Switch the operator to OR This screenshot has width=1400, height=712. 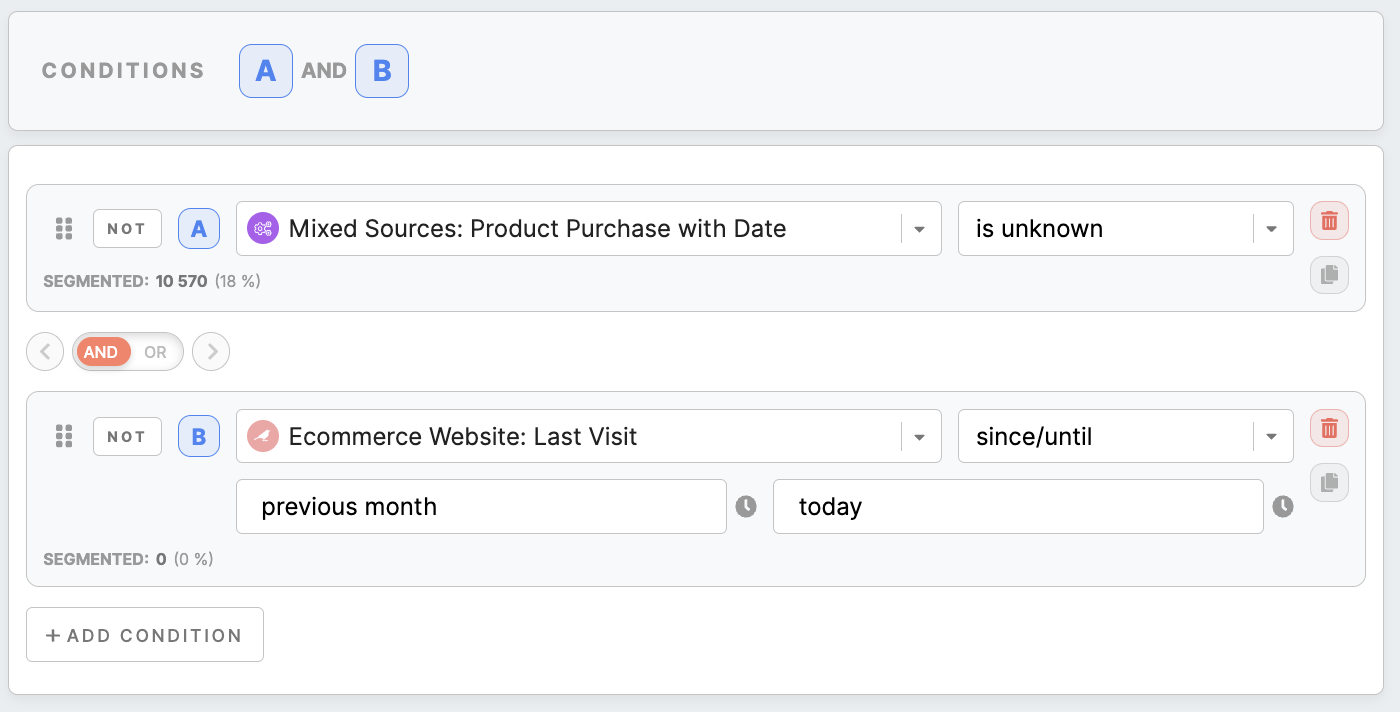click(x=155, y=352)
